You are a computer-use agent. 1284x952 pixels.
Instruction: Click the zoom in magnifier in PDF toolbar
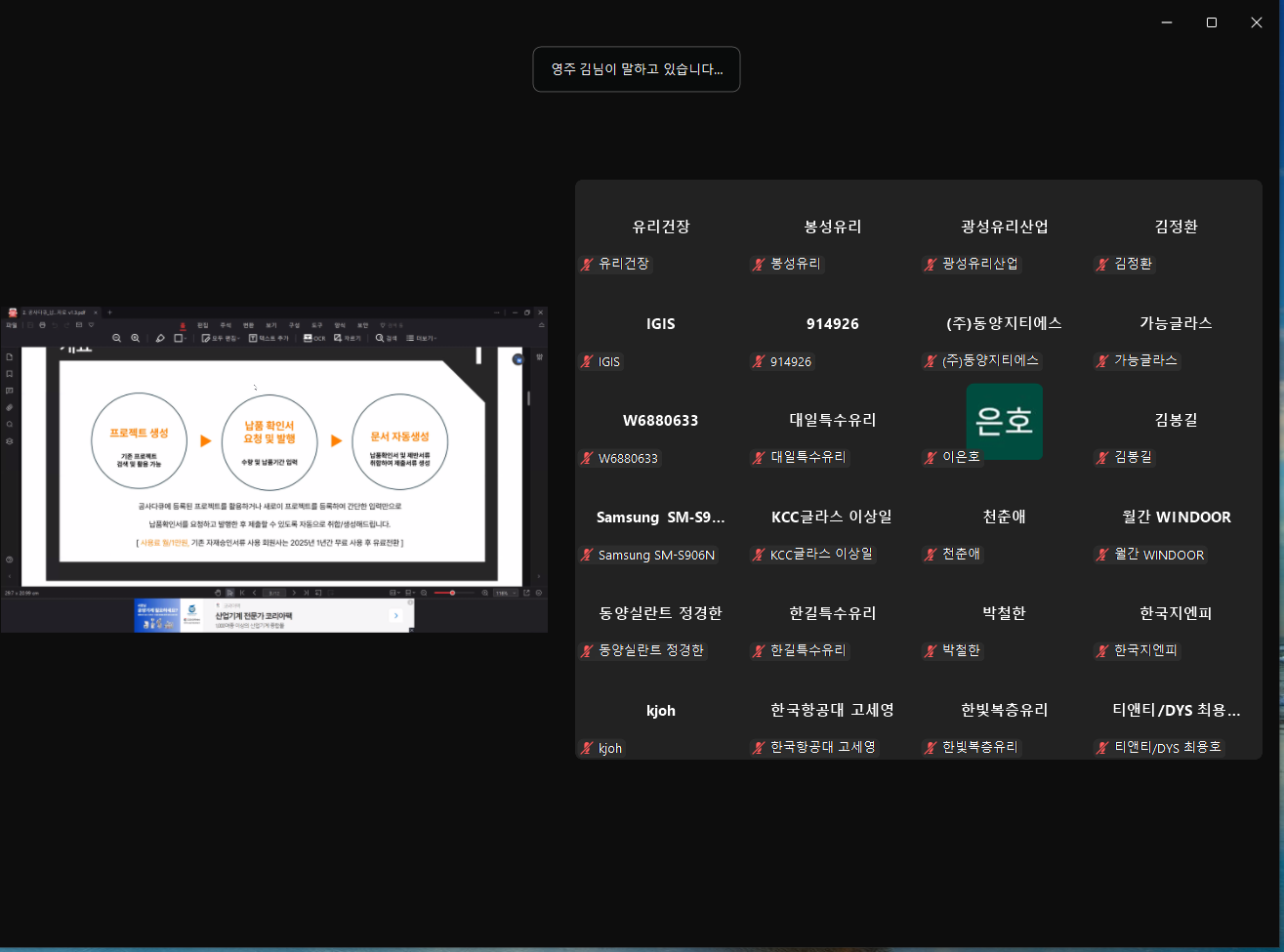(136, 338)
